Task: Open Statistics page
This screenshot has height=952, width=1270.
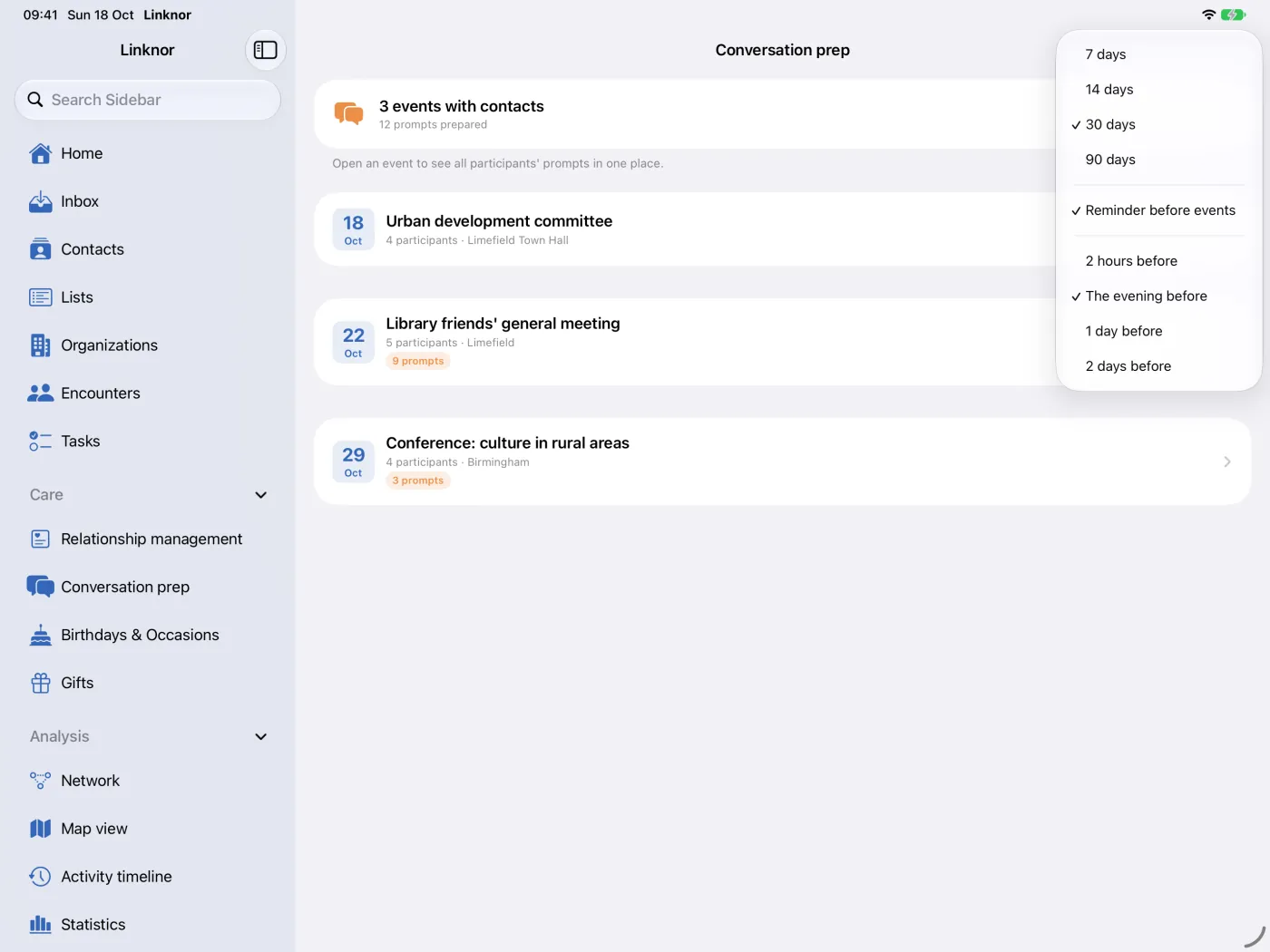Action: point(148,924)
